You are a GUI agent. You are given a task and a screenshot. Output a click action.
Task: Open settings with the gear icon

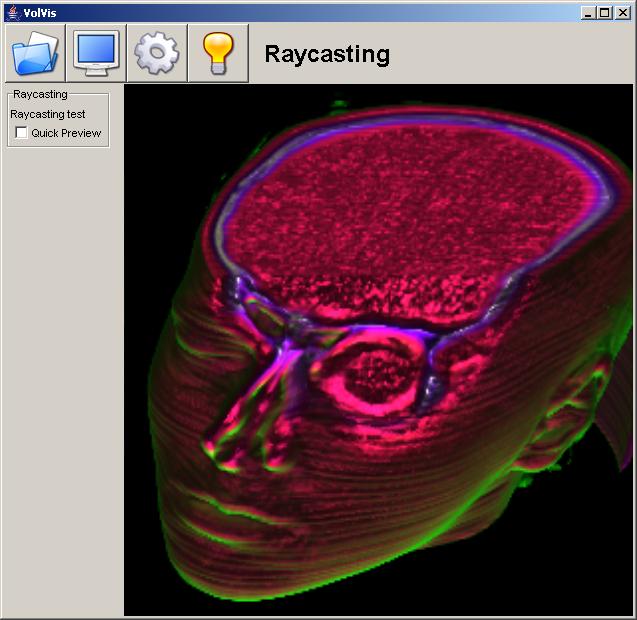tap(157, 53)
